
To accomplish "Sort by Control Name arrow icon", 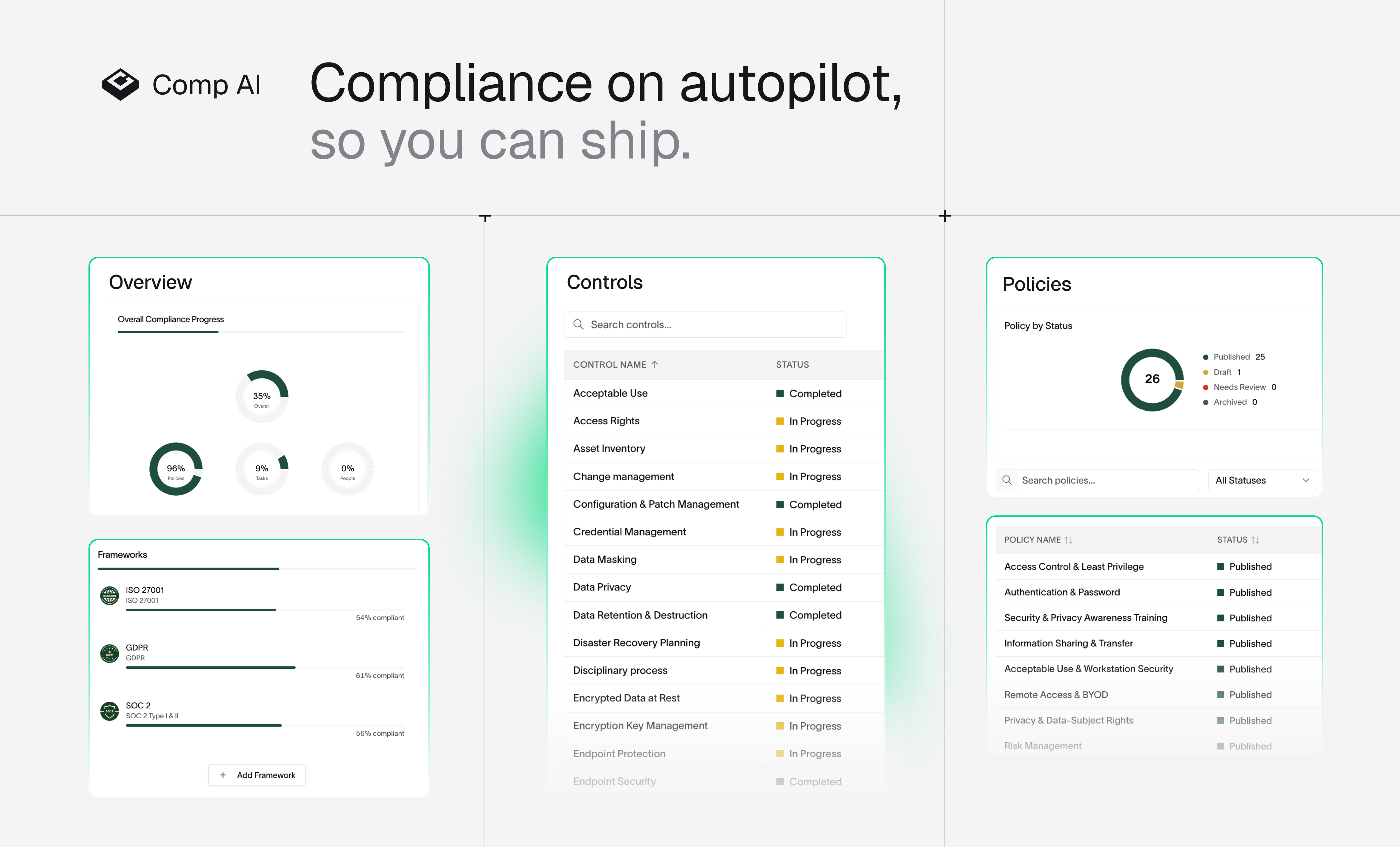I will point(655,364).
